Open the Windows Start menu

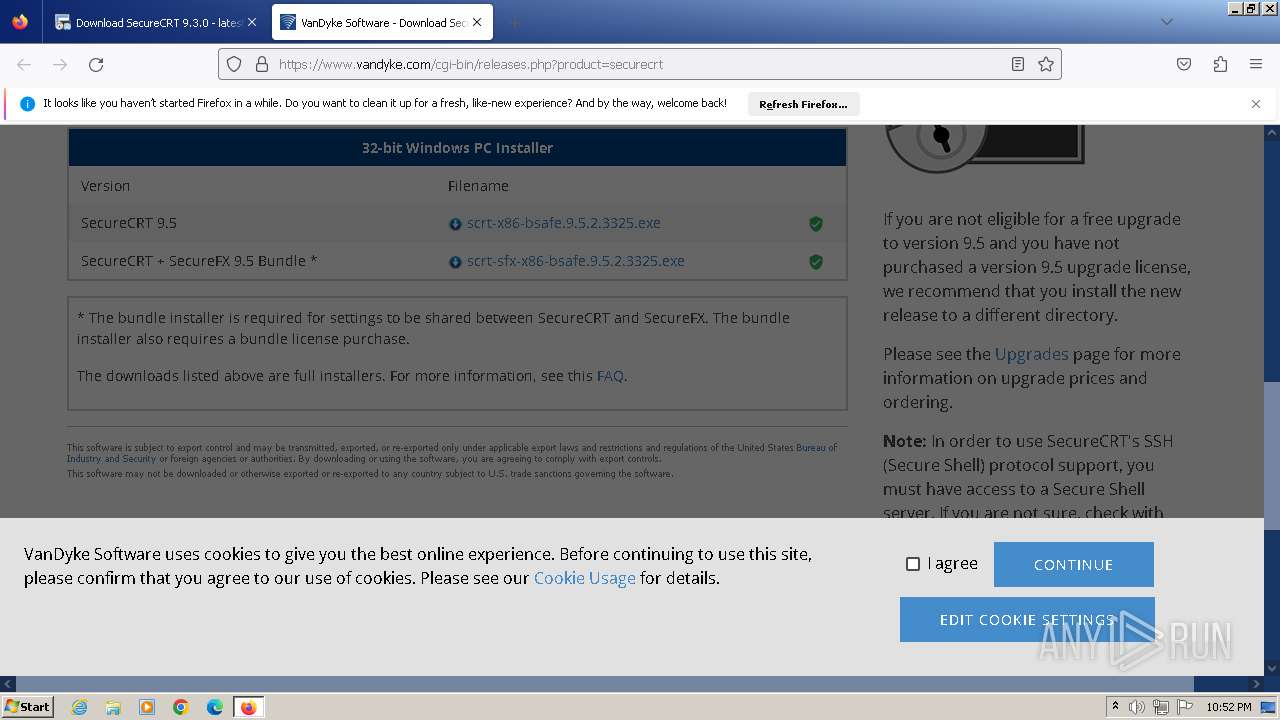pyautogui.click(x=28, y=706)
